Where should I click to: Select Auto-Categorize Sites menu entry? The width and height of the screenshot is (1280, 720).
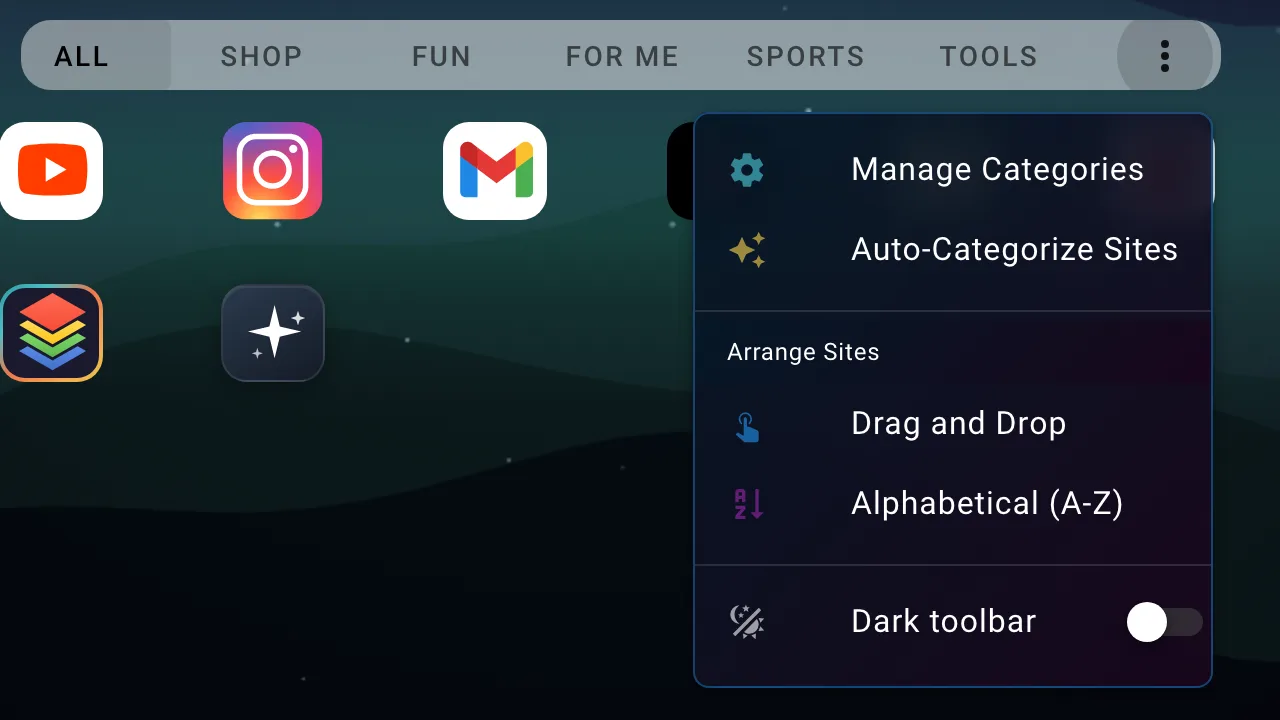(953, 250)
